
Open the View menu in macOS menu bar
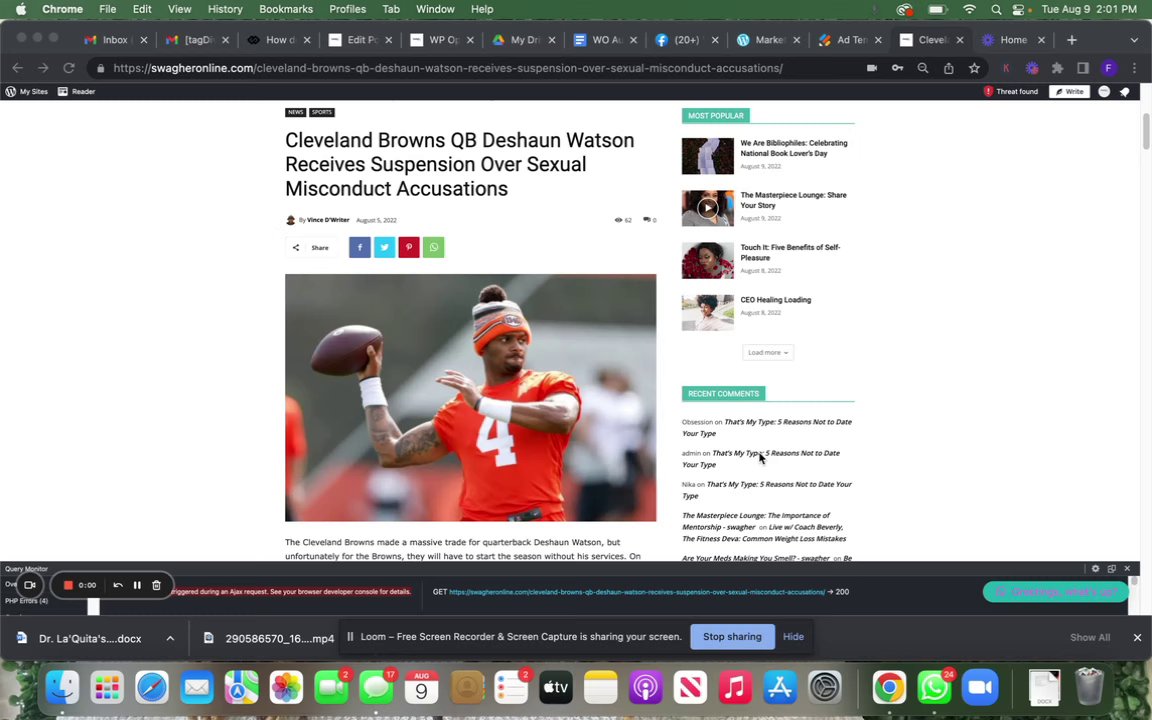(179, 9)
